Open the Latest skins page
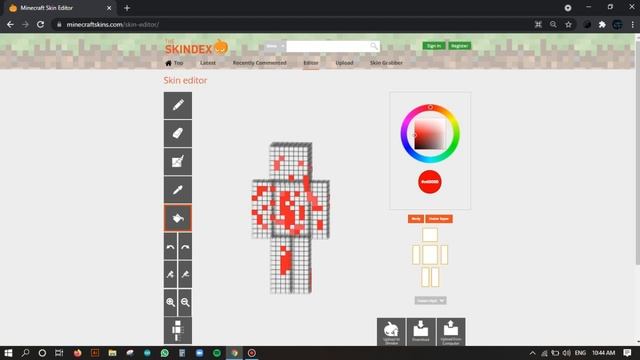Viewport: 640px width, 360px height. tap(208, 63)
